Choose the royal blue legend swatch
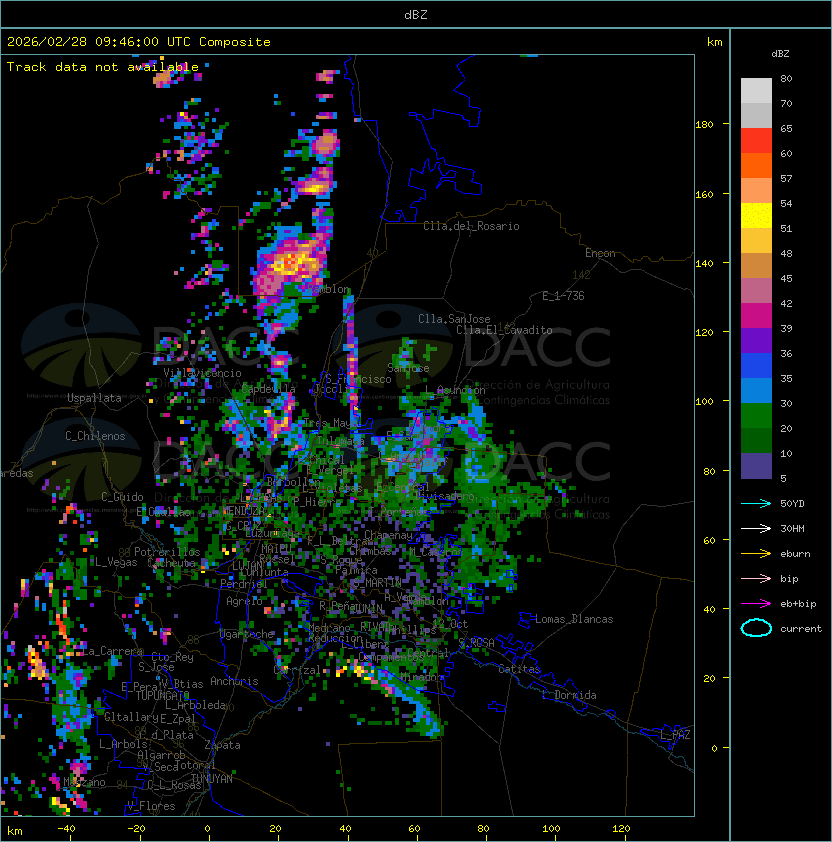 [756, 366]
